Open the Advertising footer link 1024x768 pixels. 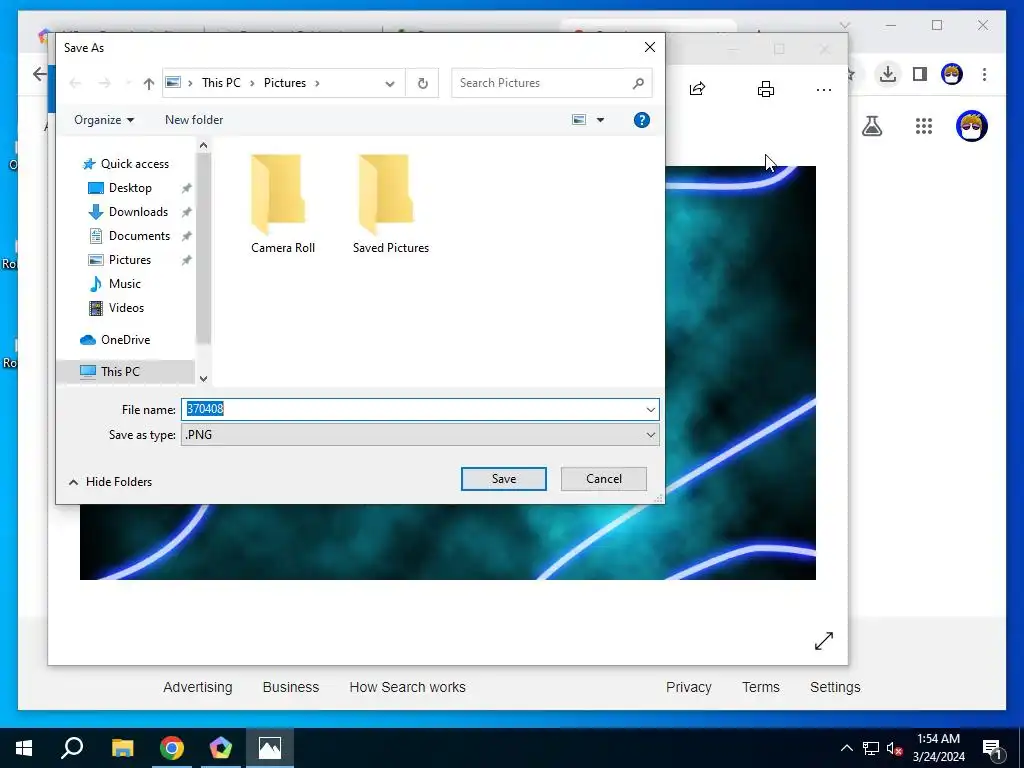point(198,687)
